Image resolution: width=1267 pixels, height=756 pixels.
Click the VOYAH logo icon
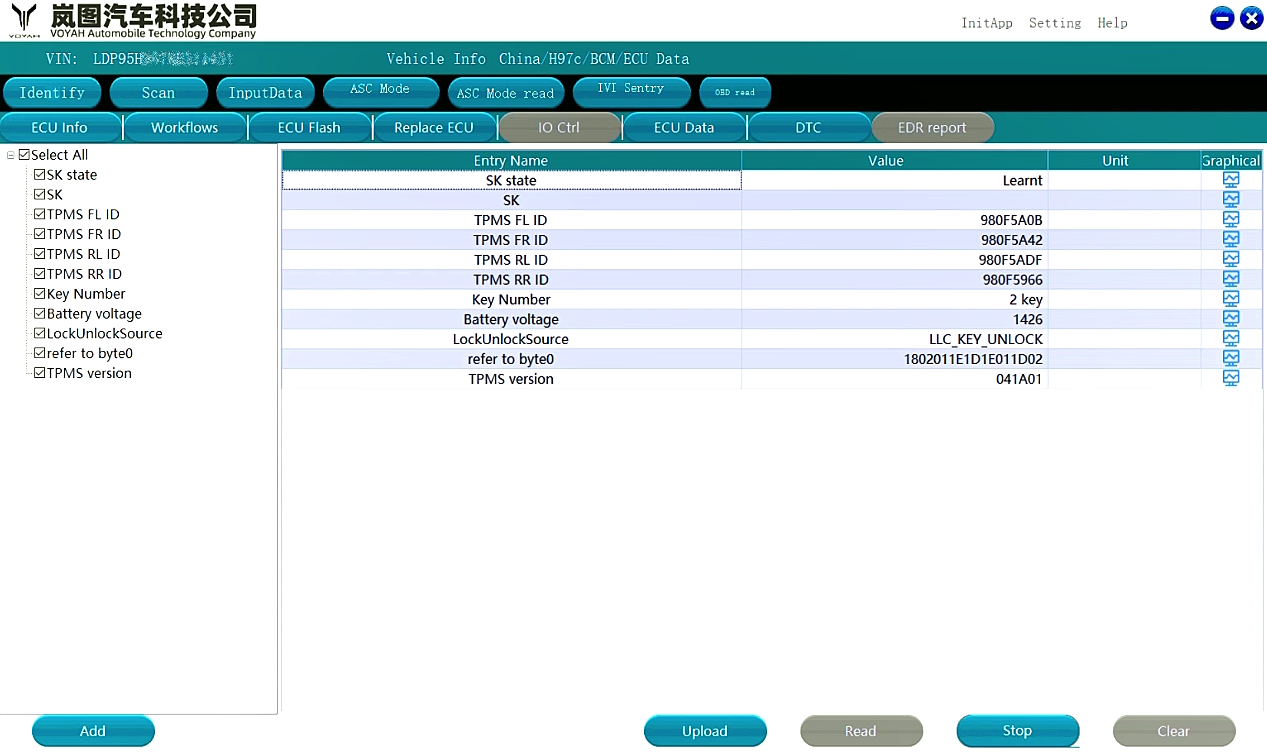pyautogui.click(x=24, y=19)
